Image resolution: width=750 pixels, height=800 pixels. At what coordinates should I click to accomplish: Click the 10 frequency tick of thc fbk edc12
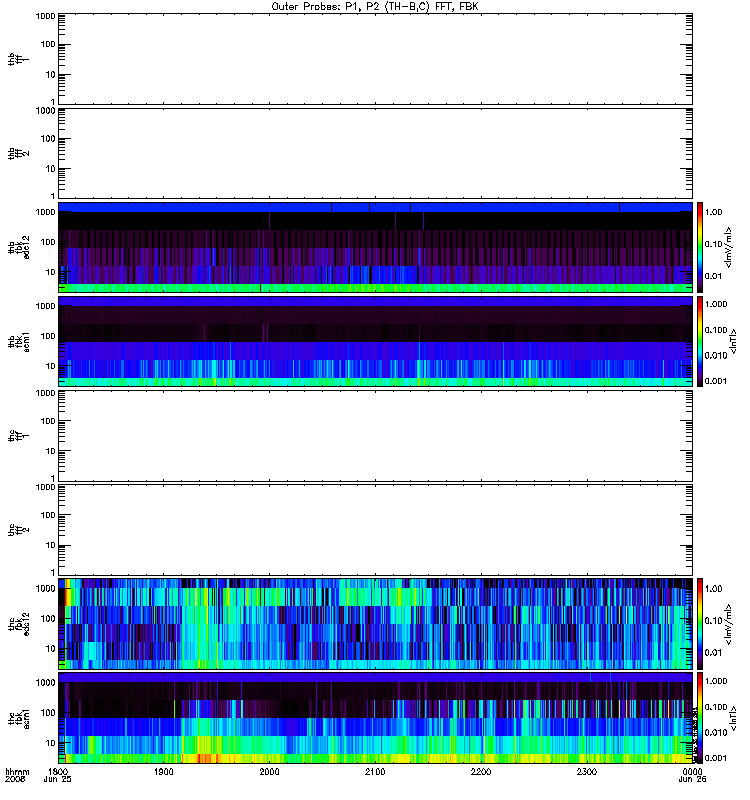pos(51,648)
